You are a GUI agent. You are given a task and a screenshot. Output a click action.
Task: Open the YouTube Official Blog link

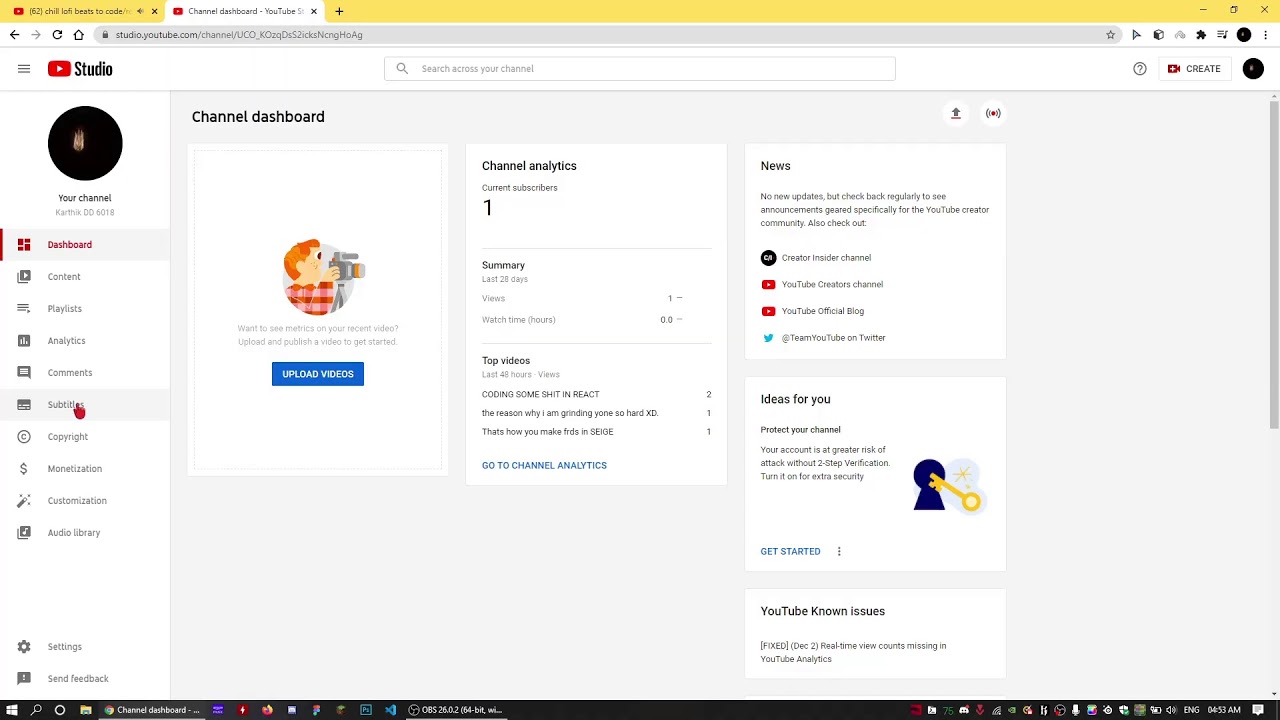click(822, 311)
